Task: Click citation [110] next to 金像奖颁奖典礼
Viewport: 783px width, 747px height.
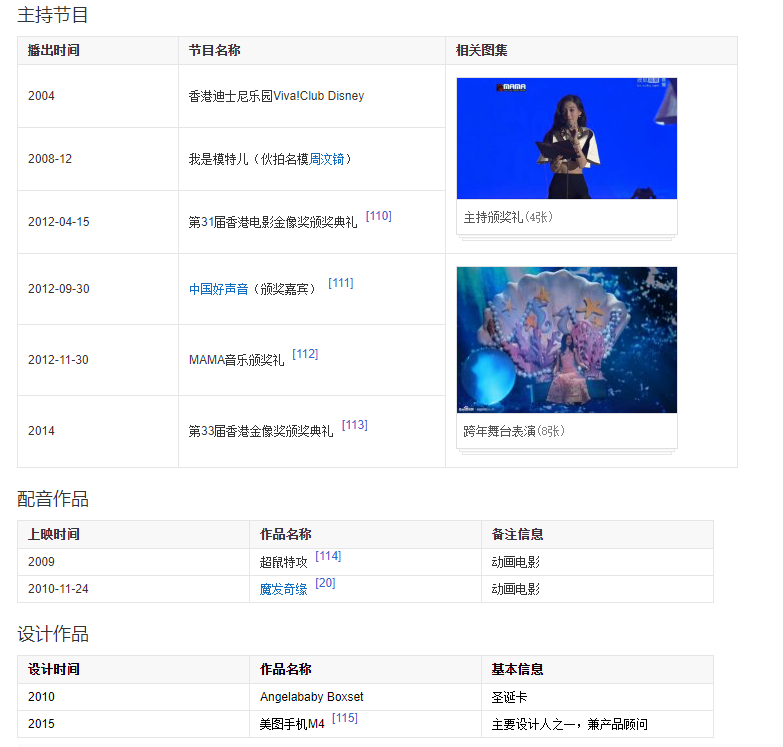Action: coord(378,216)
